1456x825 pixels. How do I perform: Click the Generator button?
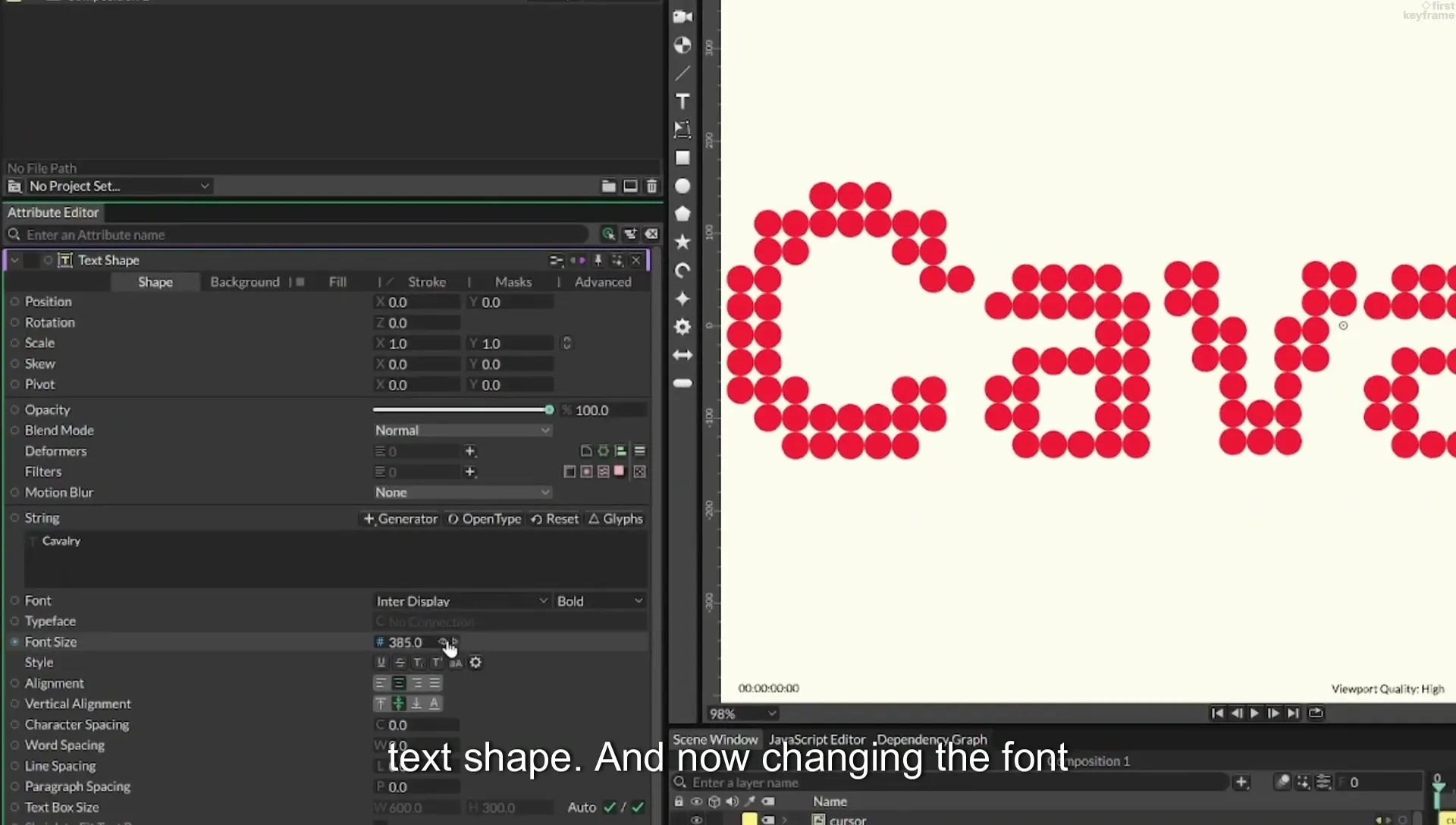click(x=400, y=519)
